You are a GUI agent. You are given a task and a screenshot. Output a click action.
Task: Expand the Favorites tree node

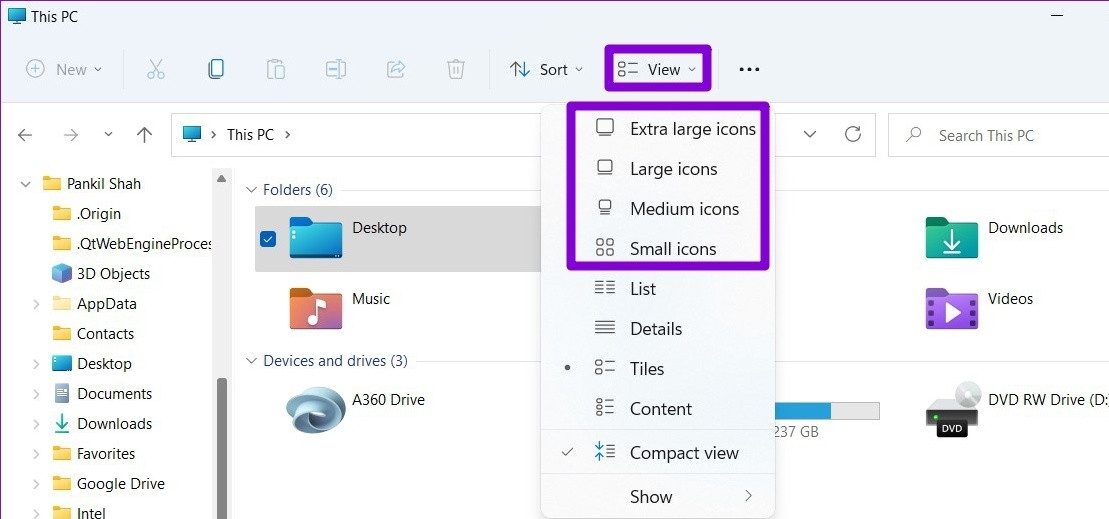[x=36, y=454]
